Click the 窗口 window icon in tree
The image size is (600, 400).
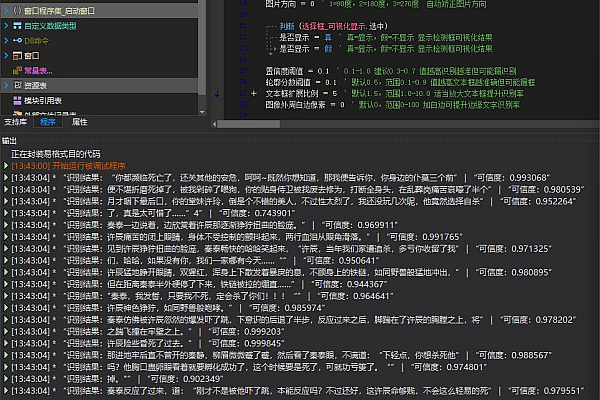click(17, 56)
